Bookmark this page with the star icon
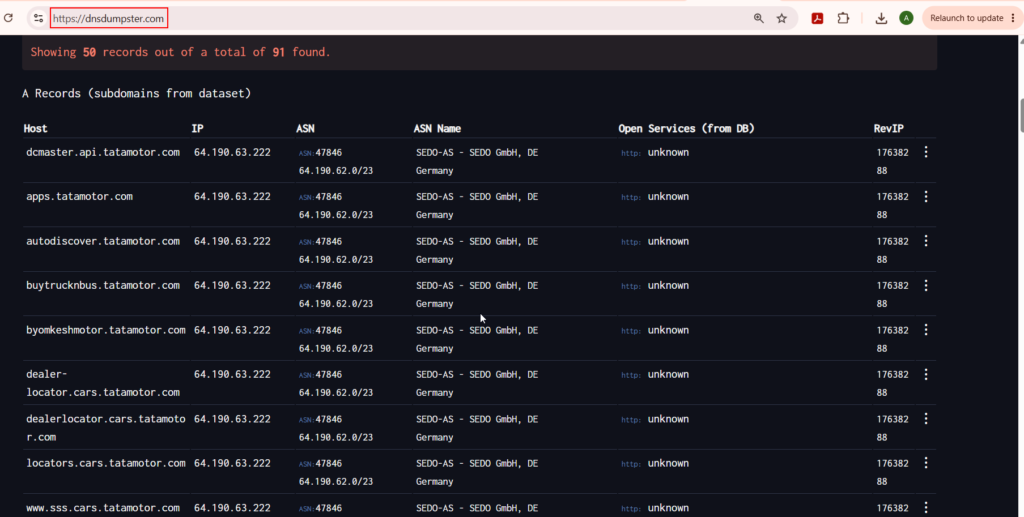The height and width of the screenshot is (517, 1024). click(x=782, y=18)
